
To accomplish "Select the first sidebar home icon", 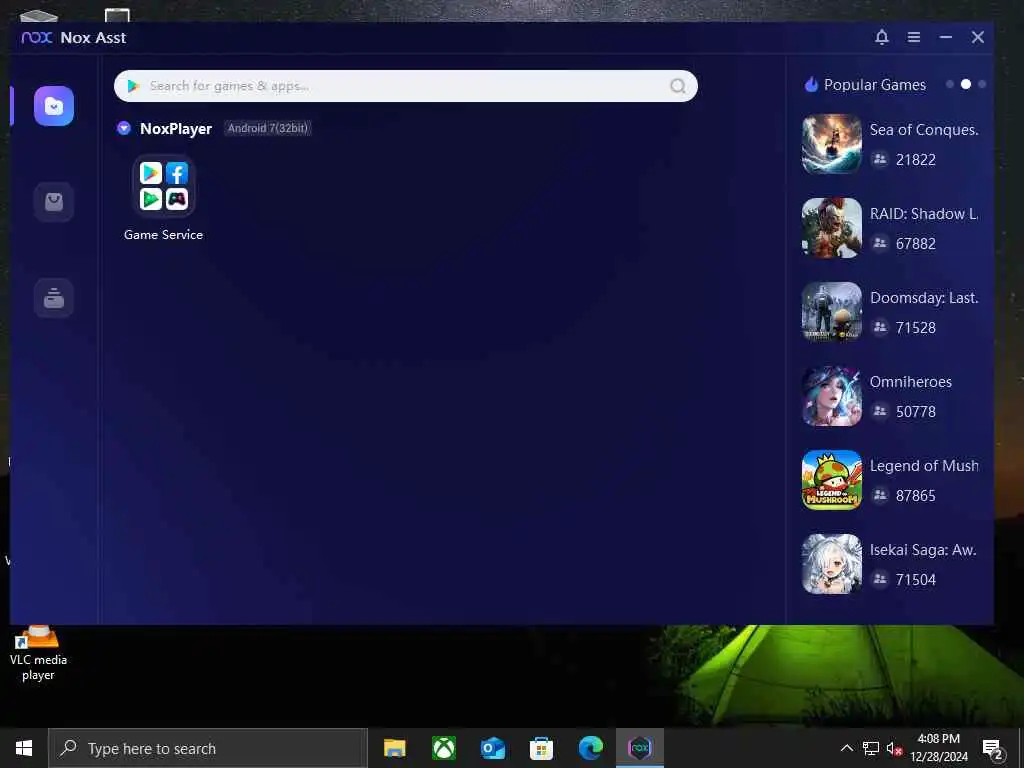I will tap(54, 106).
